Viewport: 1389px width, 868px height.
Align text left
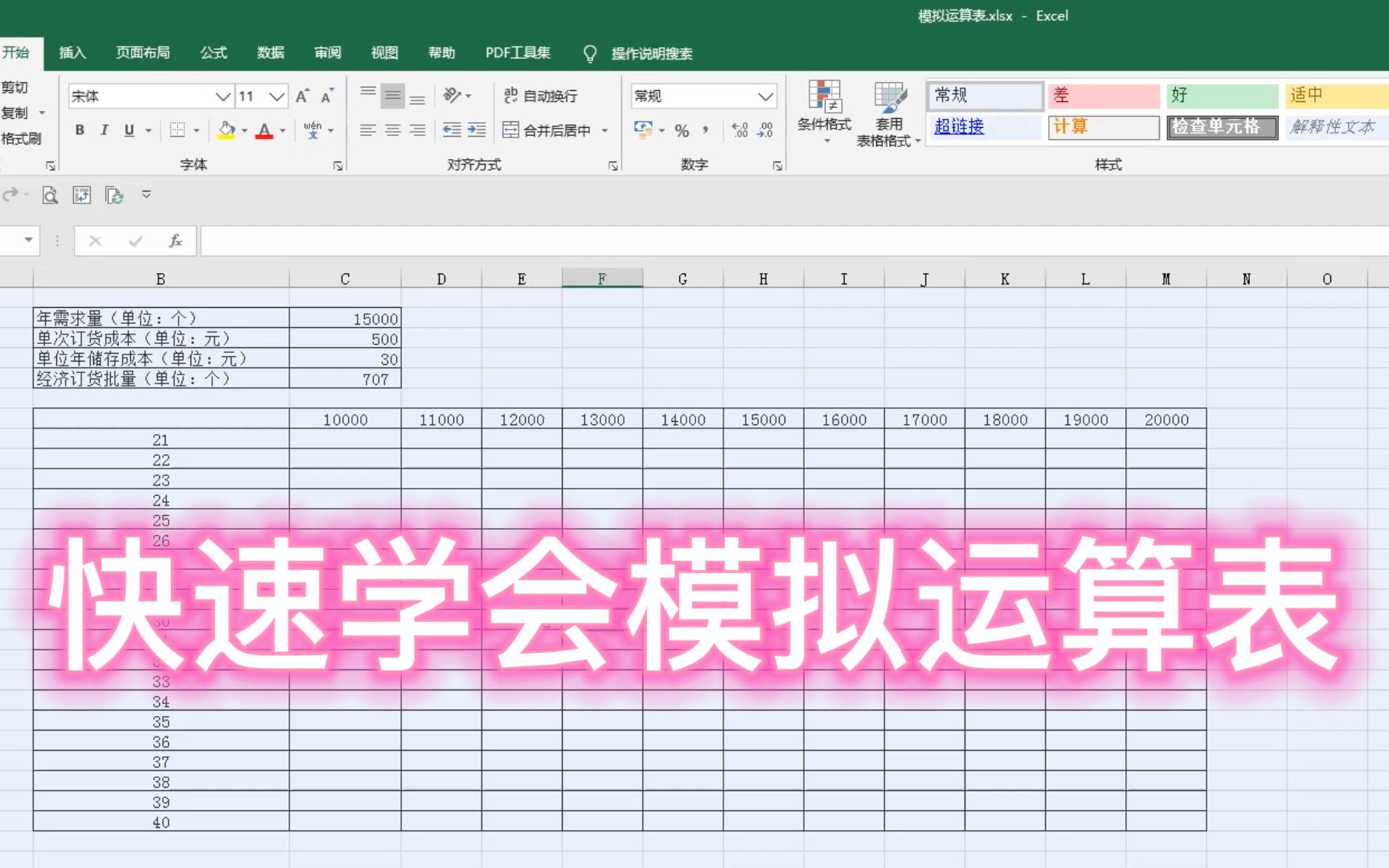[x=368, y=130]
